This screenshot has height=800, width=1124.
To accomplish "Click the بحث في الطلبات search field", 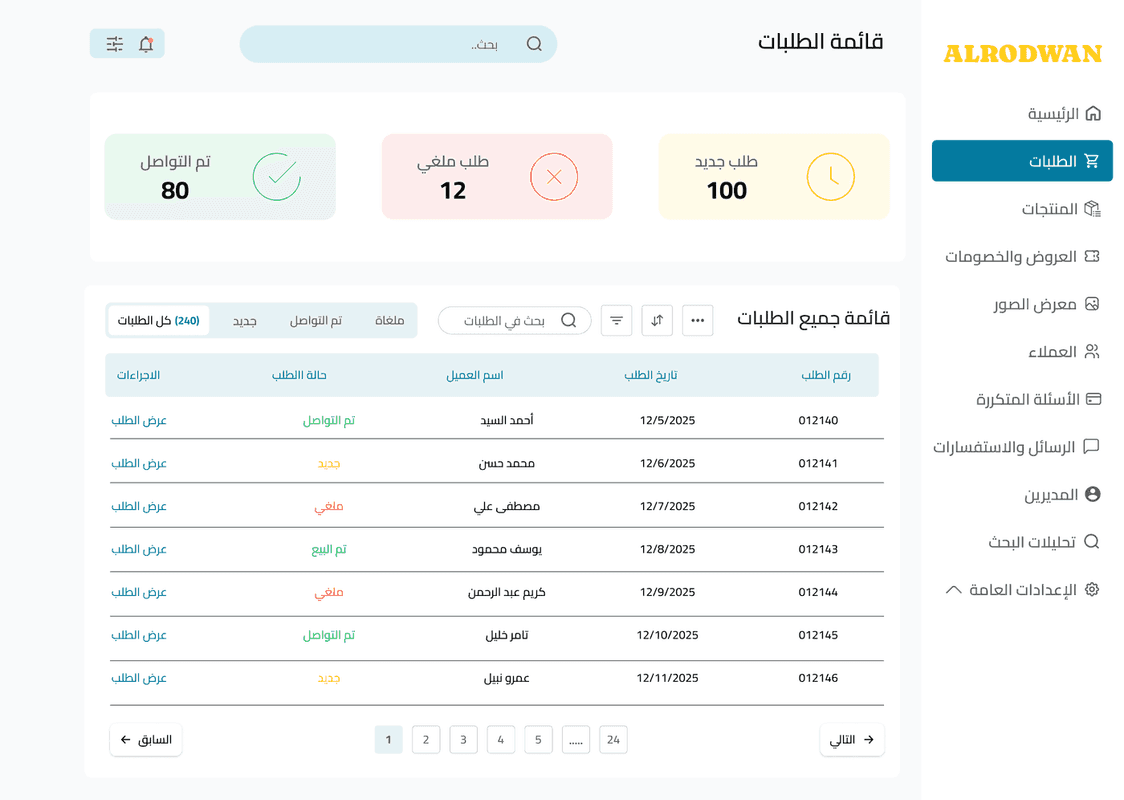I will point(514,320).
